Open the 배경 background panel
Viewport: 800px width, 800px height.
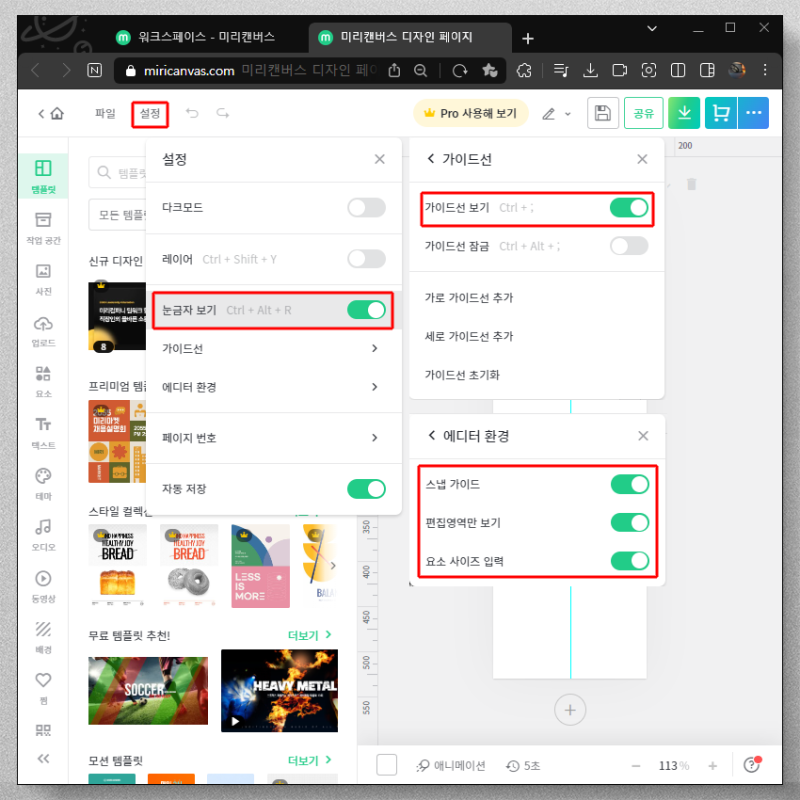[43, 637]
